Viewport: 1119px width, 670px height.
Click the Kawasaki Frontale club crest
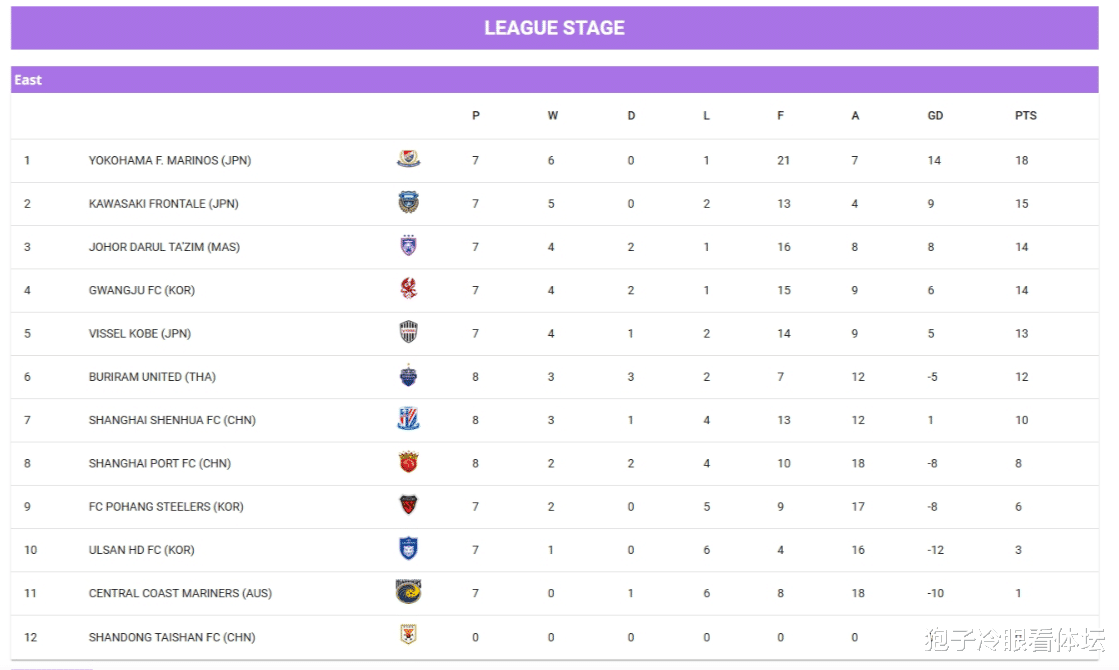click(408, 203)
